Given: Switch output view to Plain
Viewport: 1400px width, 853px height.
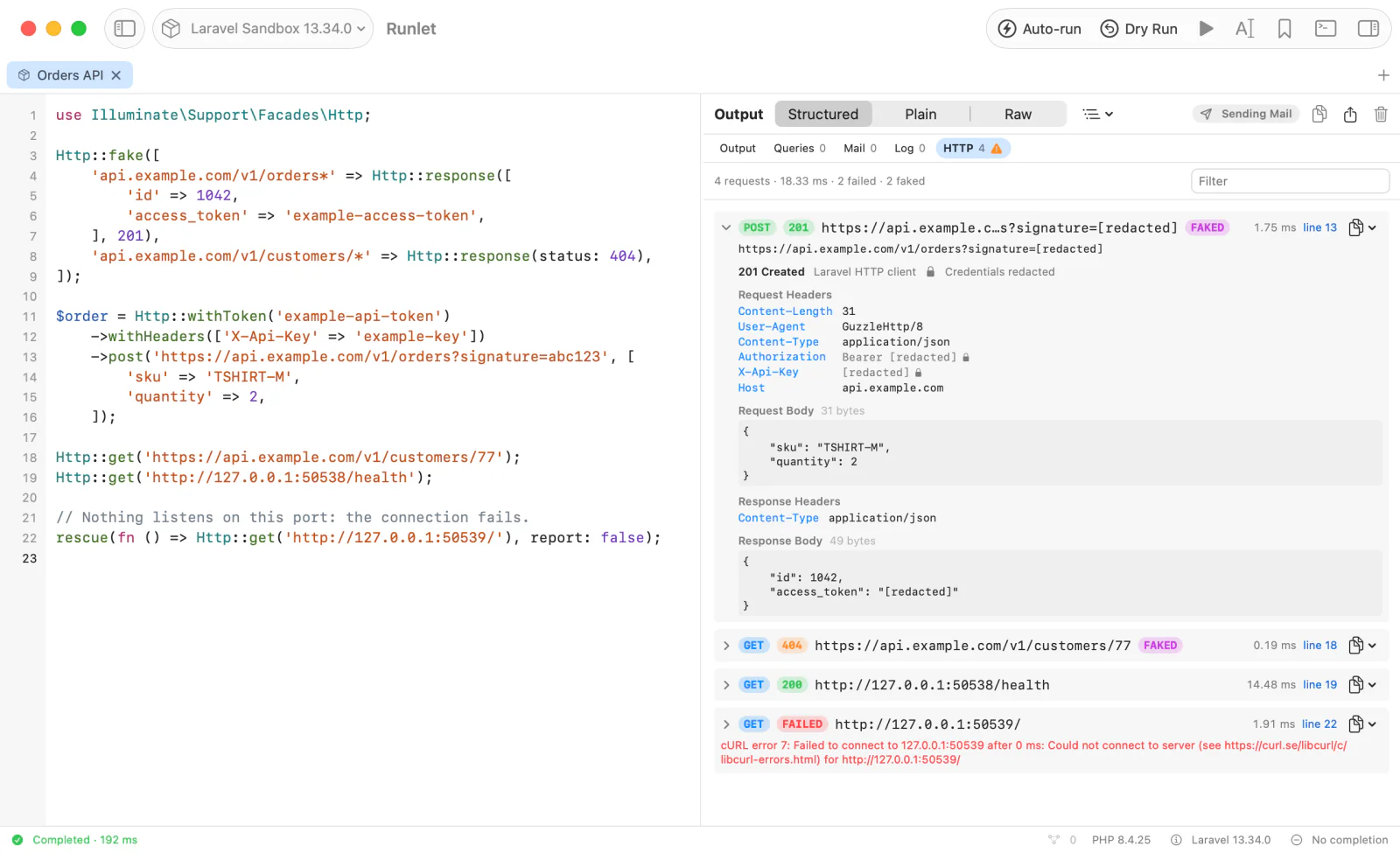Looking at the screenshot, I should tap(920, 114).
